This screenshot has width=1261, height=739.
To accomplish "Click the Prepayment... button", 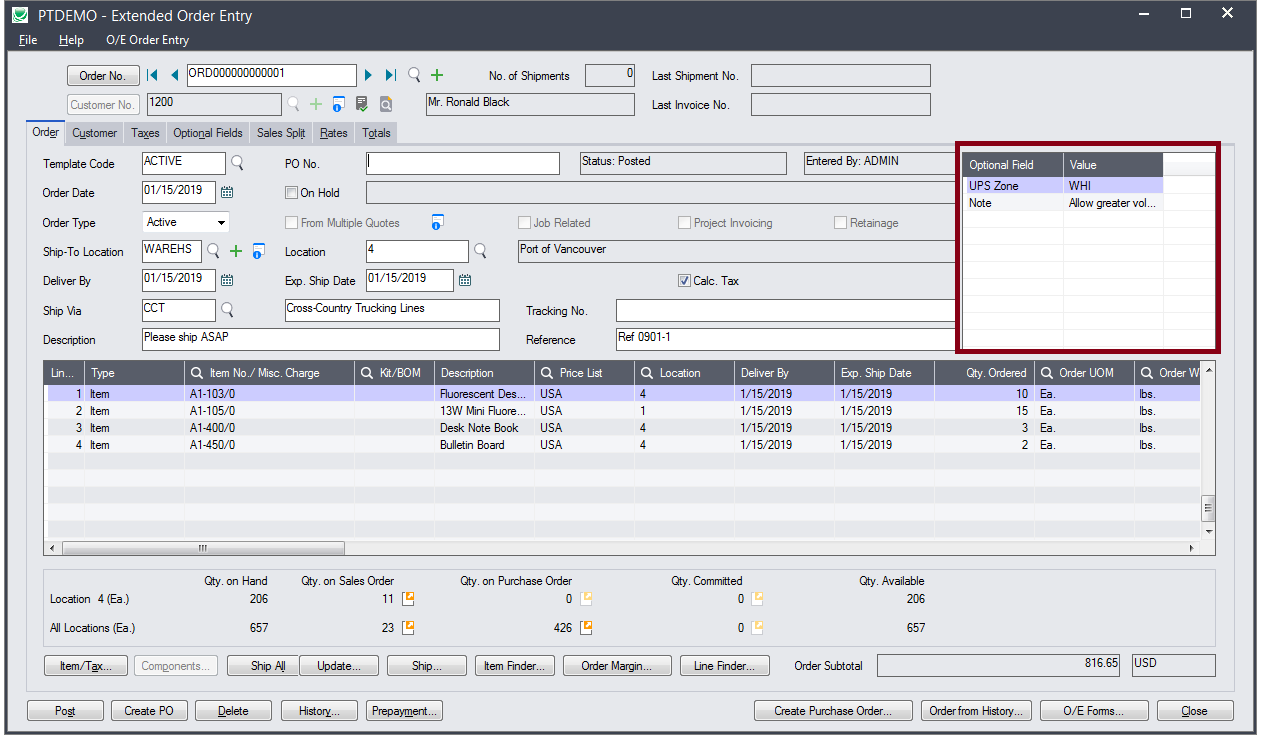I will [x=404, y=711].
